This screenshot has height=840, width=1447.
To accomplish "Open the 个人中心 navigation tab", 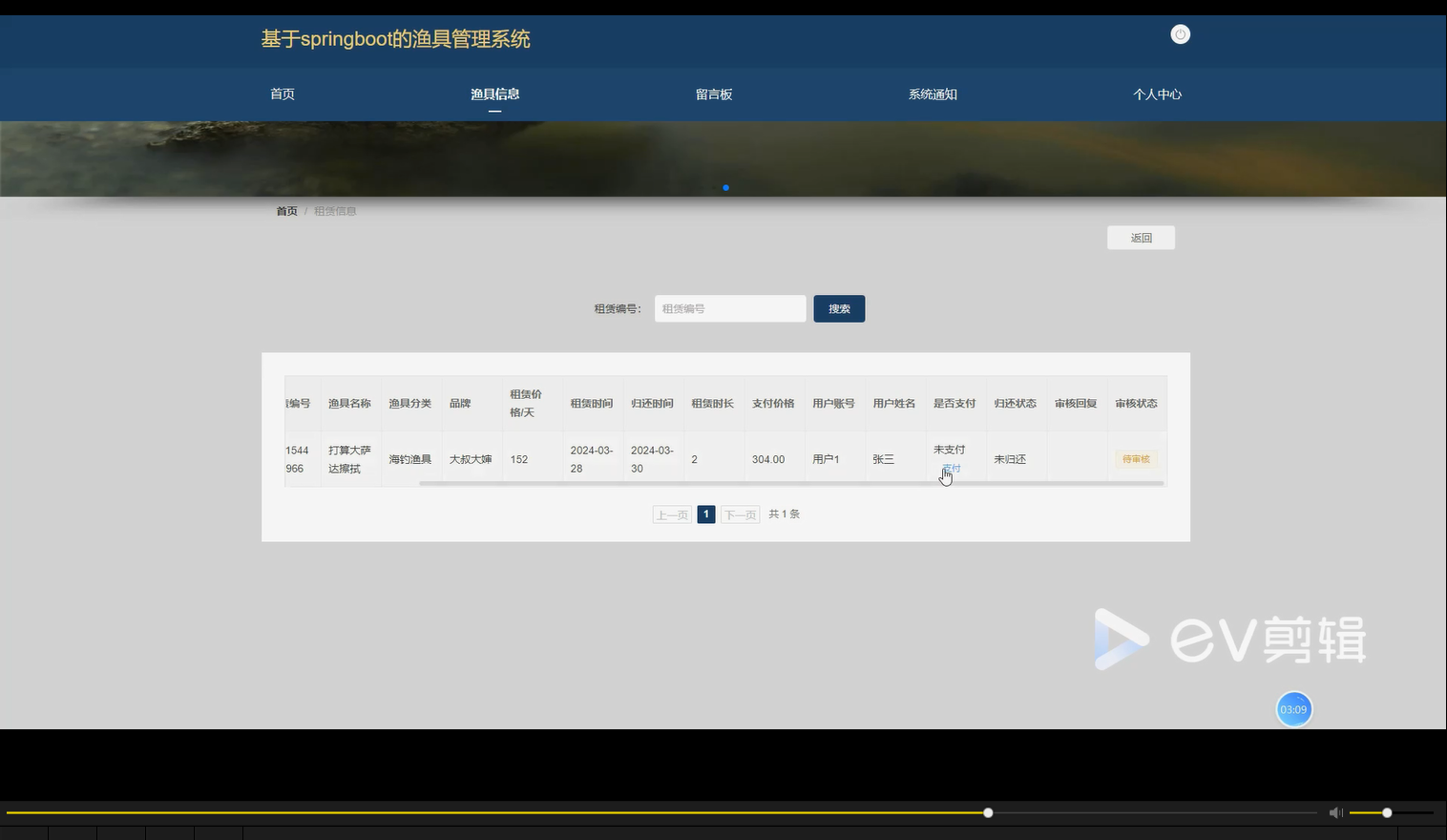I will point(1157,94).
